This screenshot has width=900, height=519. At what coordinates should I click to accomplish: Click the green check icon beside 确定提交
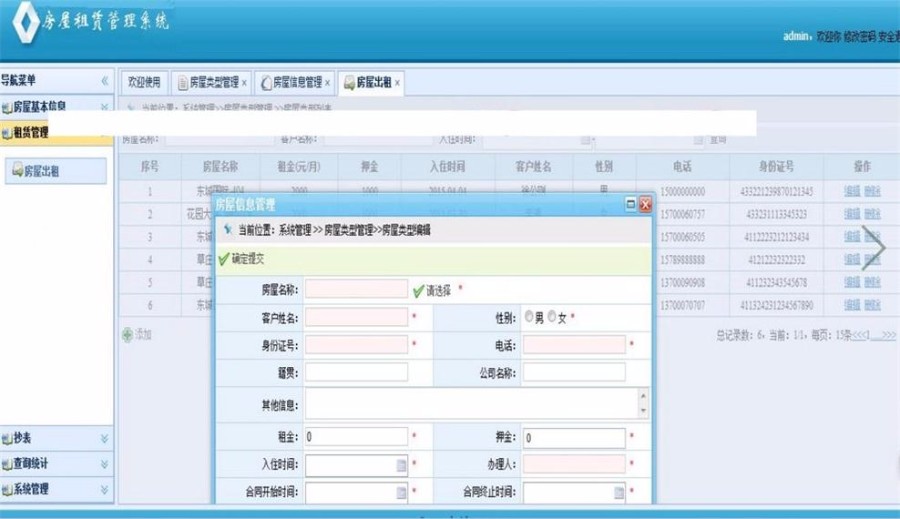click(224, 259)
